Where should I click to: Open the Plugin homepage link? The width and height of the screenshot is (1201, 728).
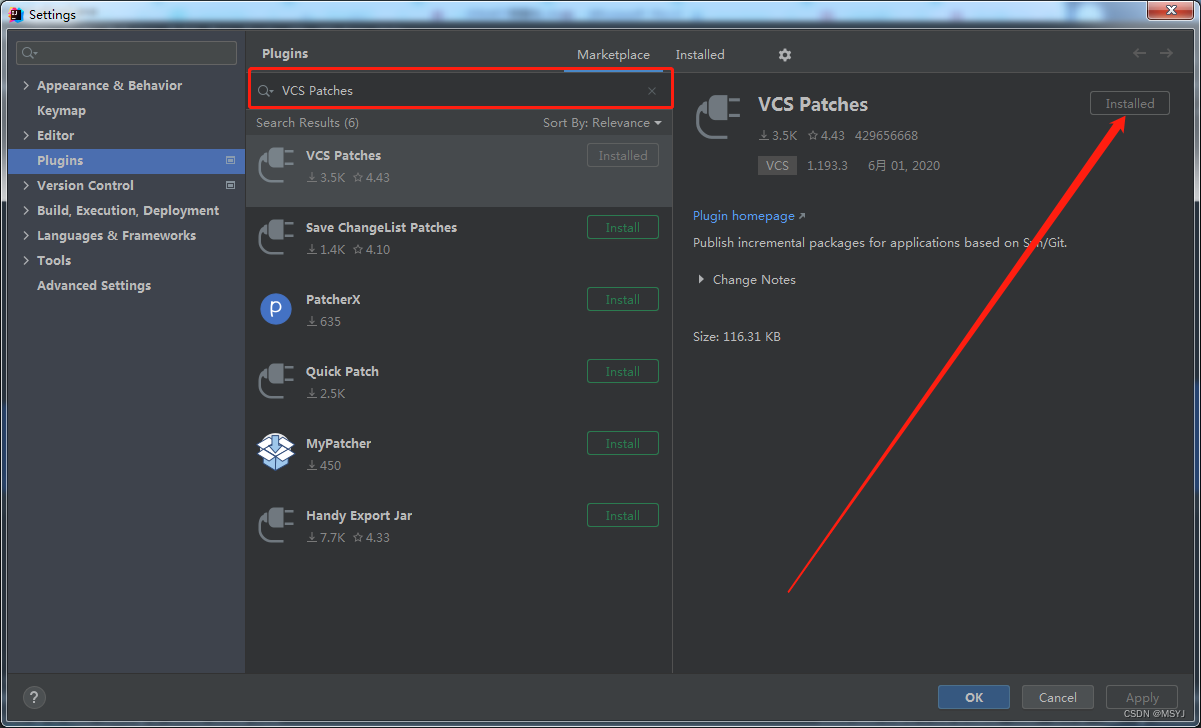(x=743, y=215)
